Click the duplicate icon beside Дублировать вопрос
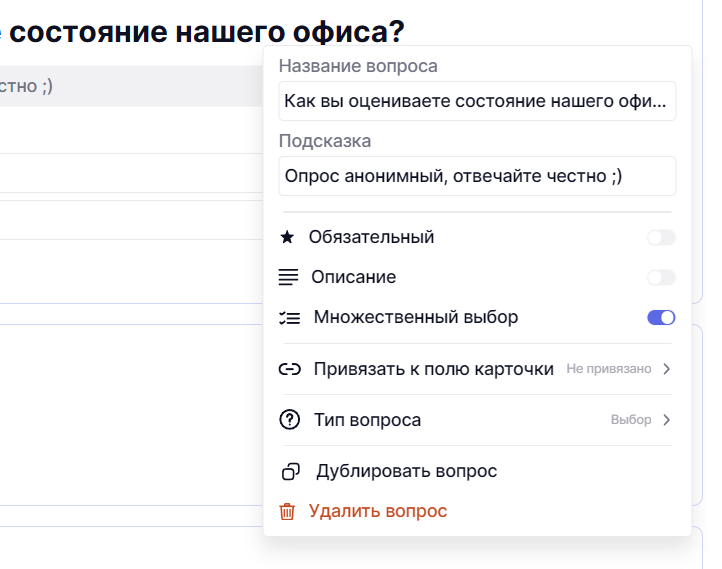The image size is (722, 569). (290, 471)
